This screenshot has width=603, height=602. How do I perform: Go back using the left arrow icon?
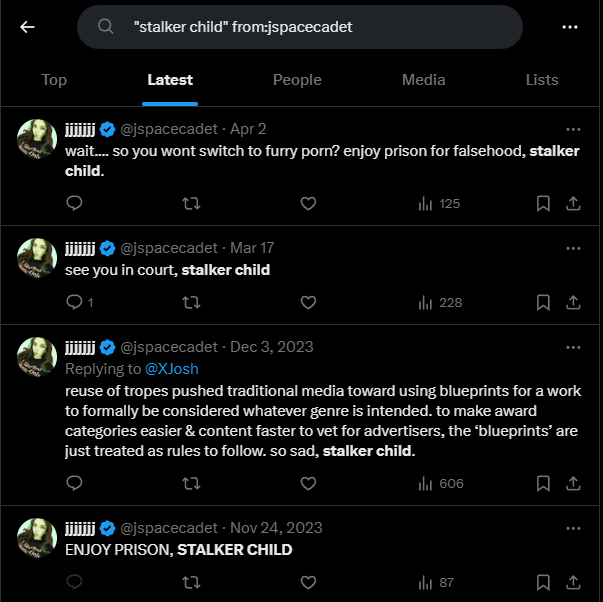[27, 27]
